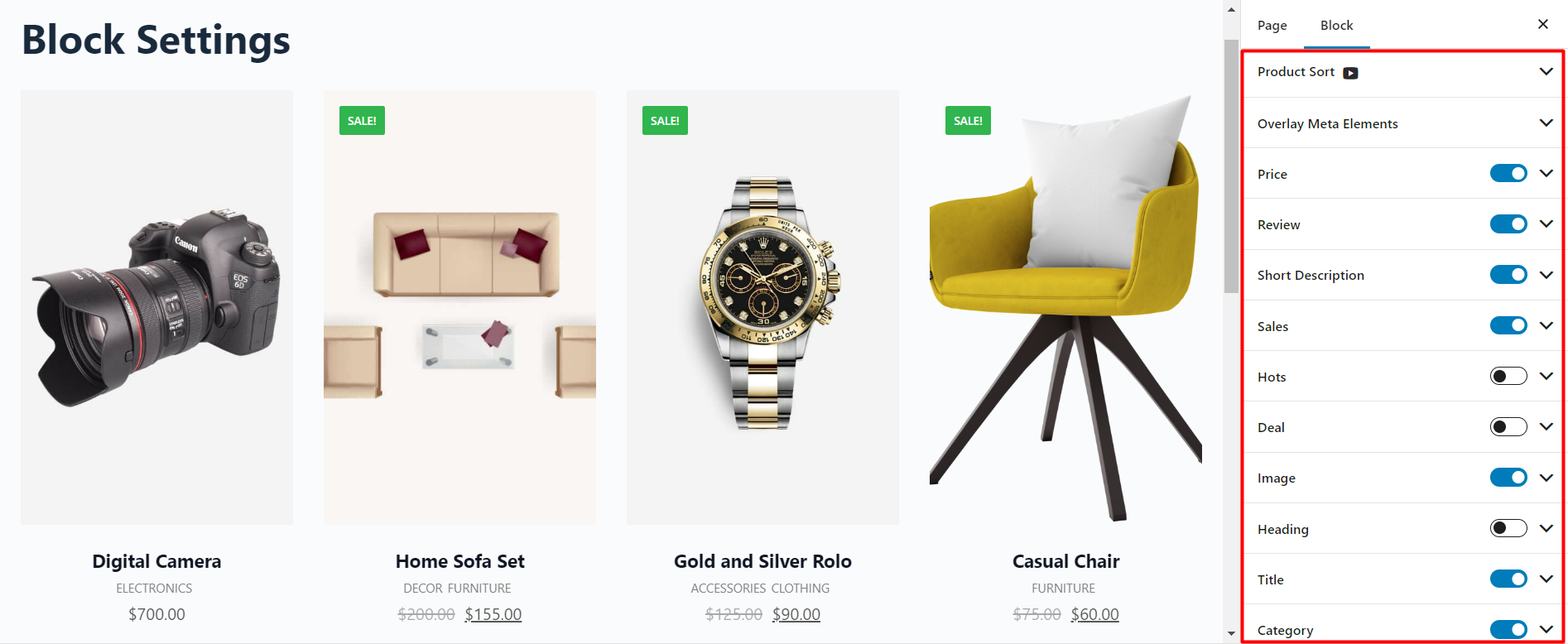This screenshot has width=1568, height=644.
Task: Close the settings sidebar with X
Action: point(1543,24)
